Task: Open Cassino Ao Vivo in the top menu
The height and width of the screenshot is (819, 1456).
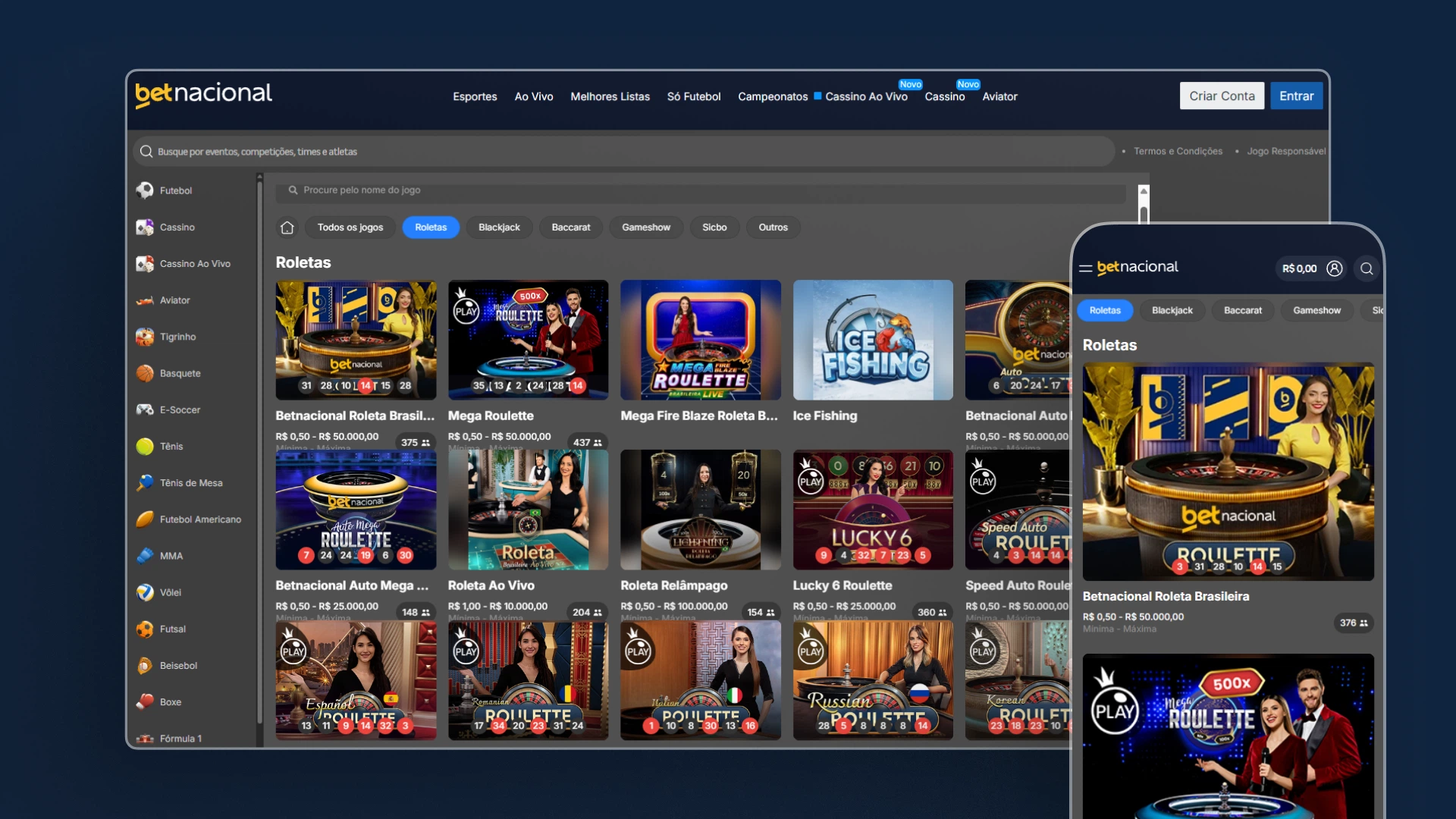Action: point(866,96)
